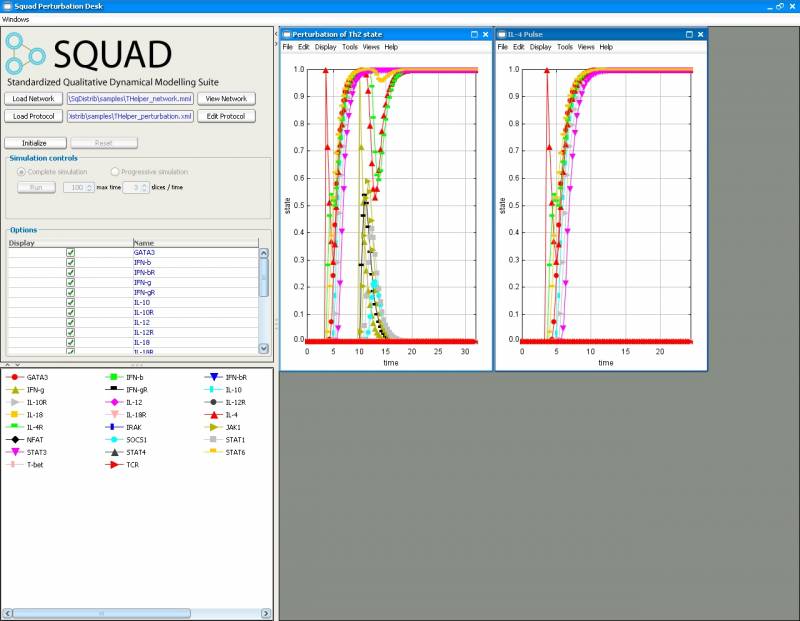800x621 pixels.
Task: Click the legend scrollbar right arrow
Action: (266, 613)
